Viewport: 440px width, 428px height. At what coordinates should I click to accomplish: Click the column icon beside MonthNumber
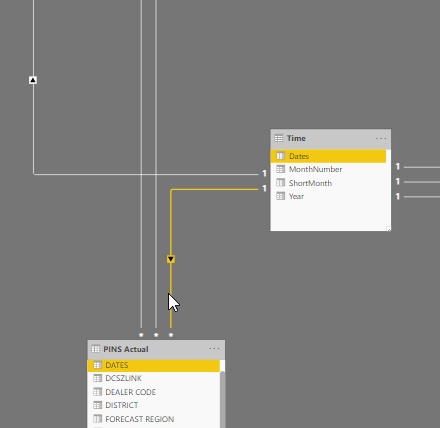(x=281, y=169)
